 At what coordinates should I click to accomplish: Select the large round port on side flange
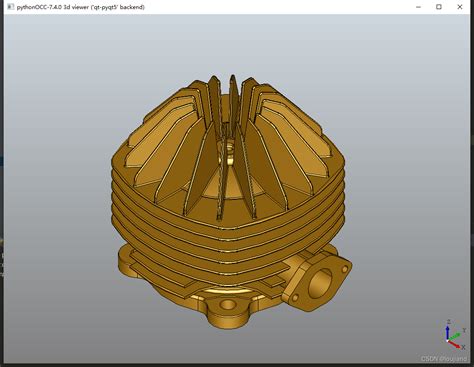pos(320,283)
